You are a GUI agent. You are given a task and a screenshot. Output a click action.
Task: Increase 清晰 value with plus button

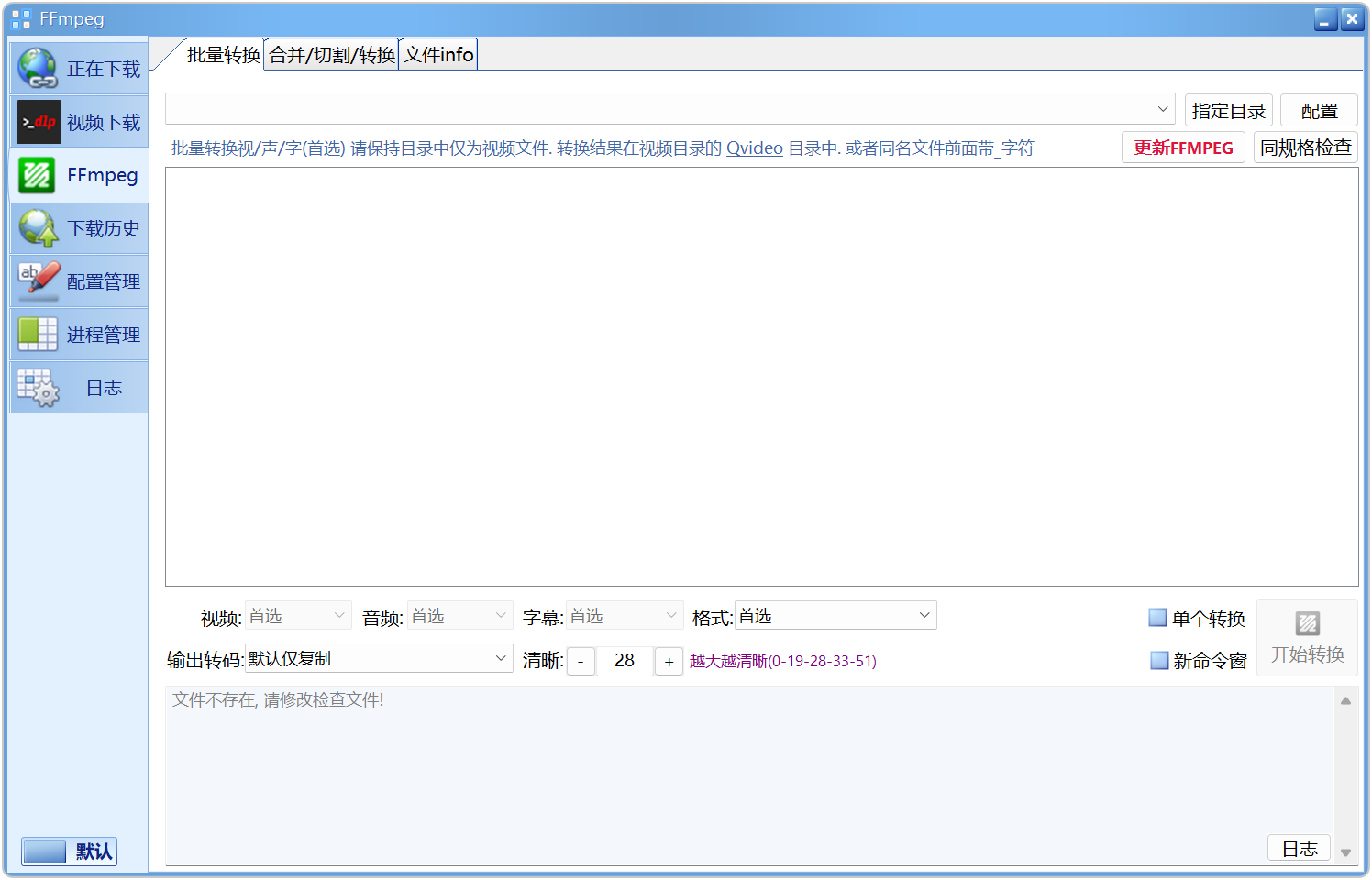click(x=669, y=661)
